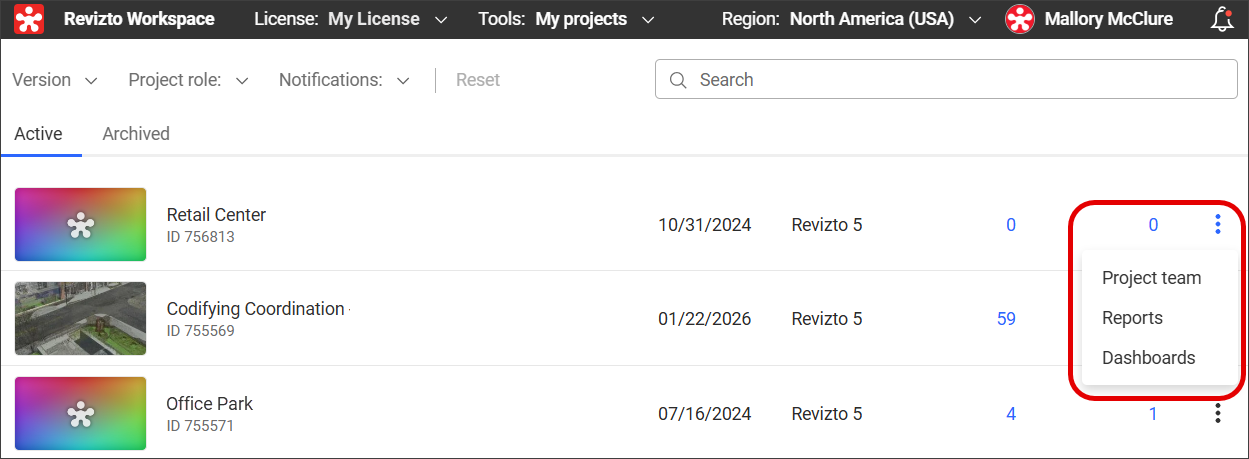Open Dashboards from the context menu
The height and width of the screenshot is (459, 1249).
[x=1148, y=358]
